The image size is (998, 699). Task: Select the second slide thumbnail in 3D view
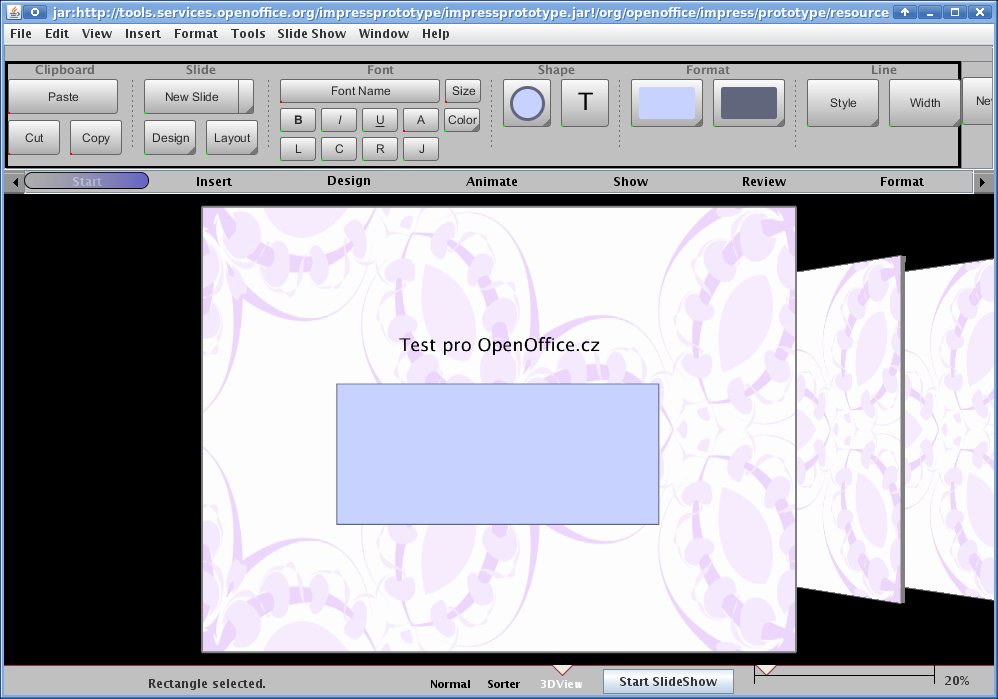click(x=851, y=428)
